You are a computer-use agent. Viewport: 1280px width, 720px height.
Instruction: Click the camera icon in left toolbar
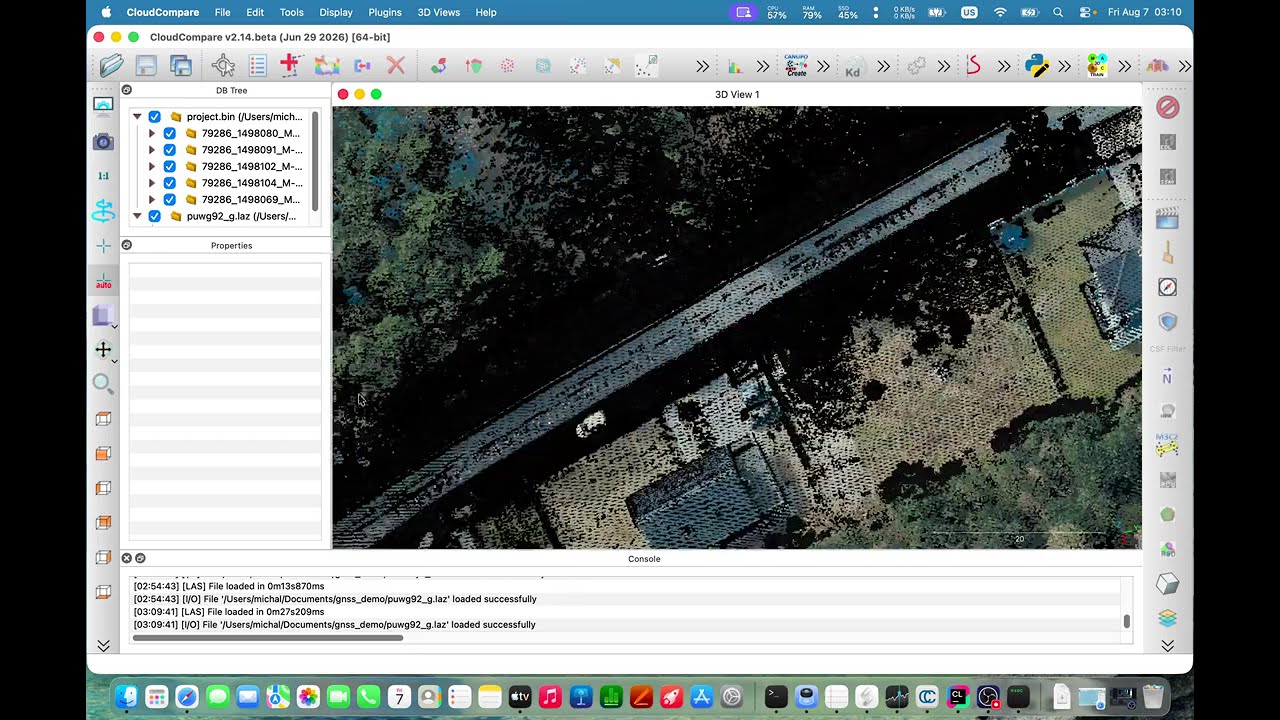[x=103, y=142]
